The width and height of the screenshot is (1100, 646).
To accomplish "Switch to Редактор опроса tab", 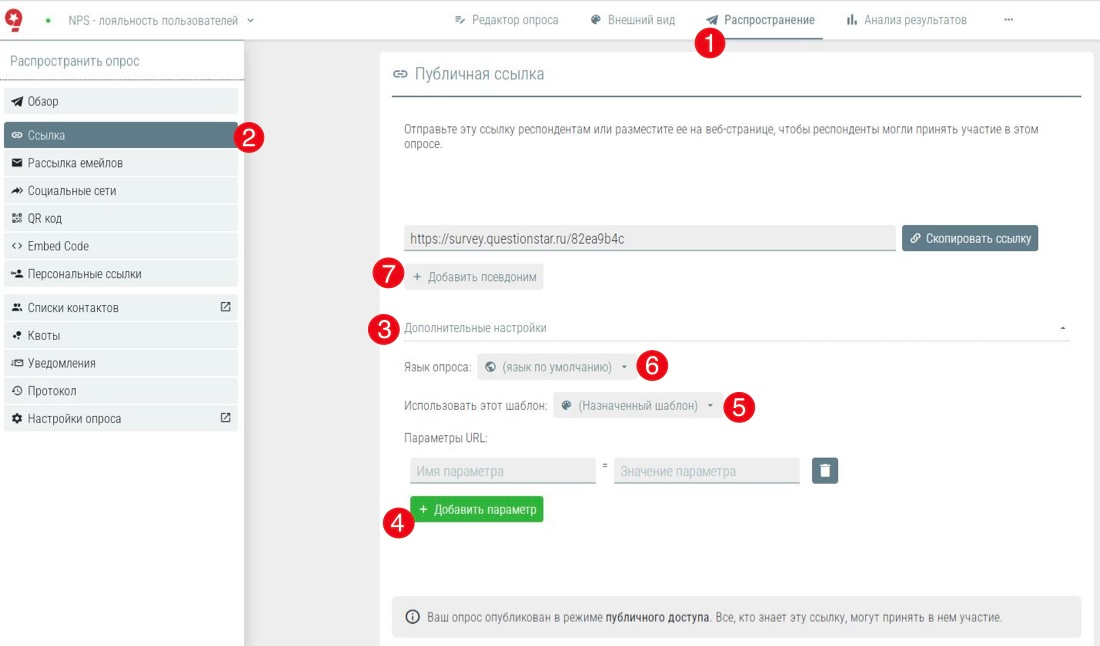I will [x=506, y=20].
